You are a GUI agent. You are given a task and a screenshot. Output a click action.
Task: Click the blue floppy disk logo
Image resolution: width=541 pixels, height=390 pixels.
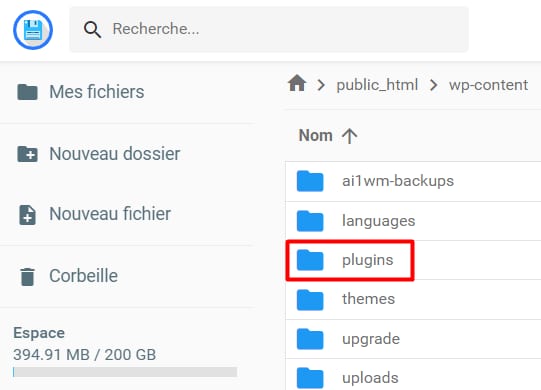point(33,30)
